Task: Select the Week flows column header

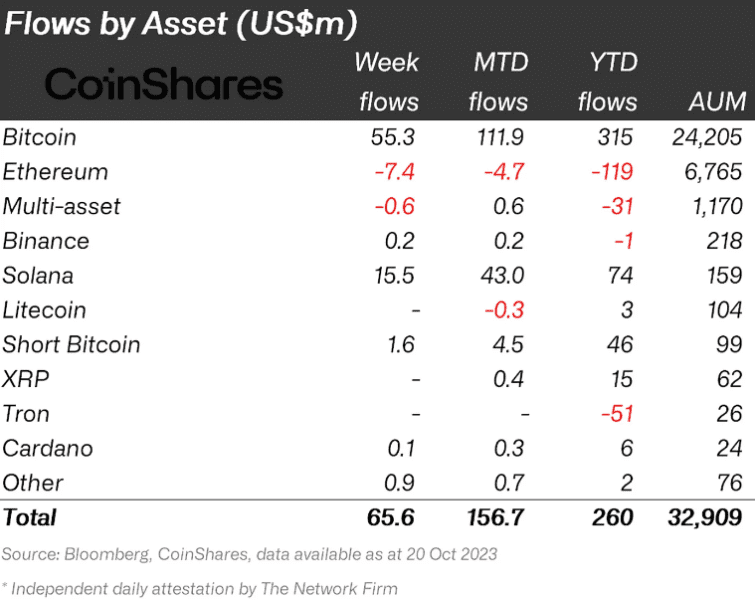Action: click(387, 82)
